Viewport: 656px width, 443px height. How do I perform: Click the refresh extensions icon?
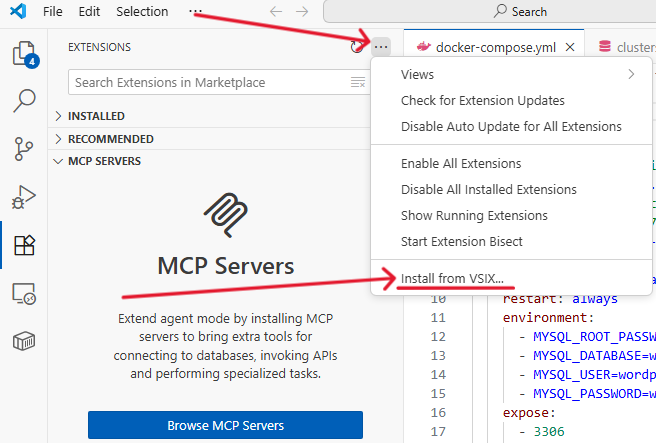(x=358, y=47)
